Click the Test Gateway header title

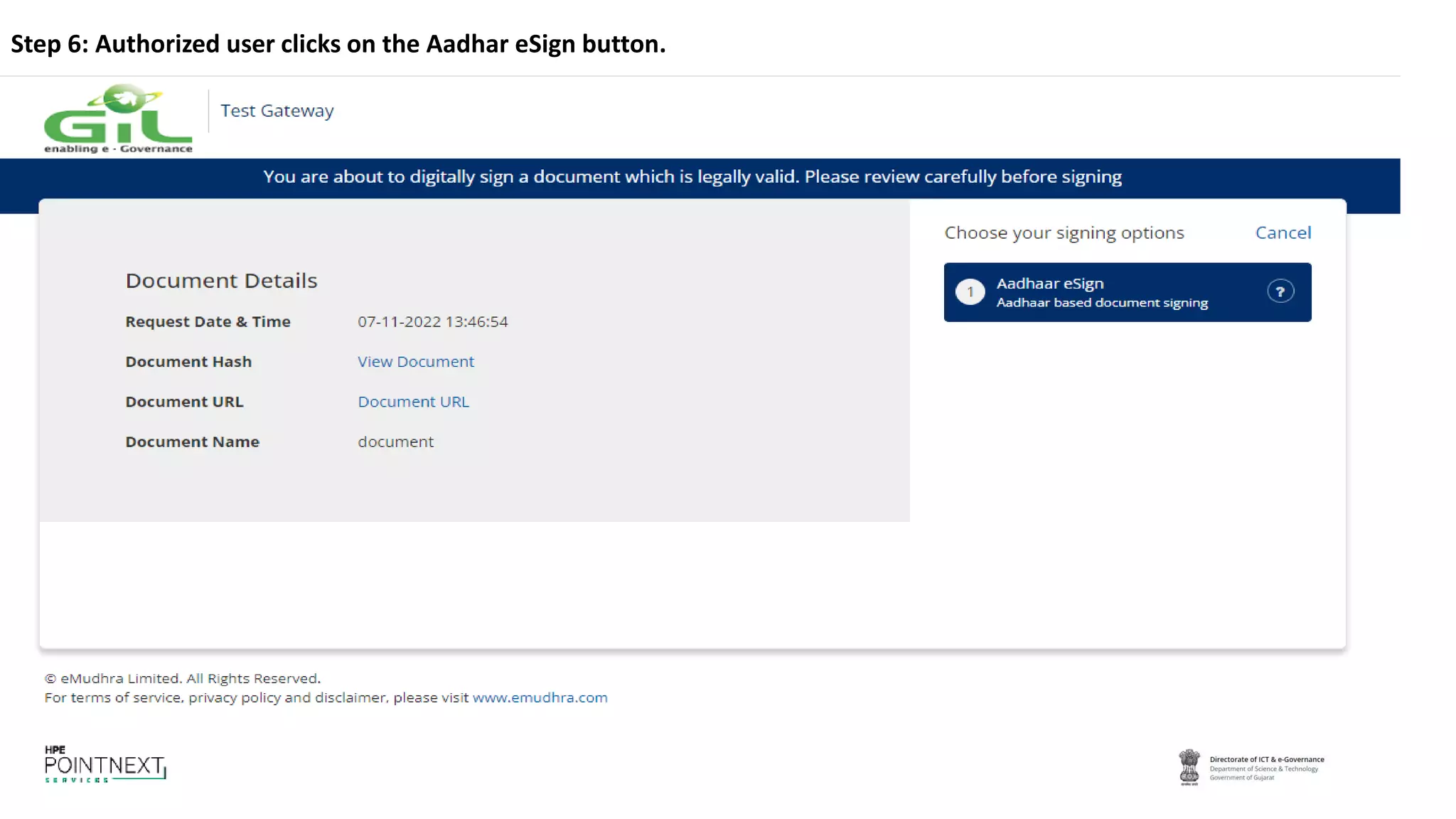point(277,111)
